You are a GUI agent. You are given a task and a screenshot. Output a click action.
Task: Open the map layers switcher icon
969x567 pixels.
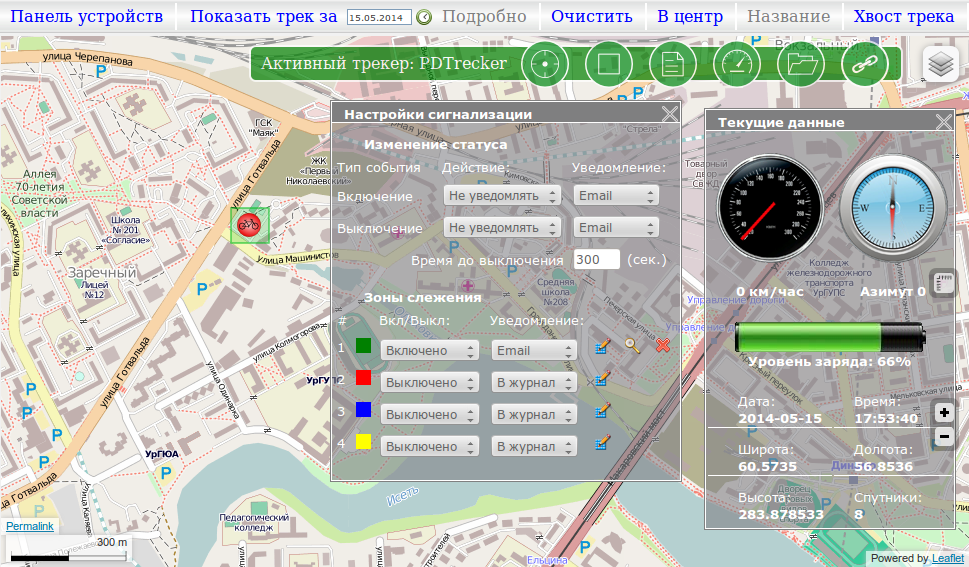point(940,65)
